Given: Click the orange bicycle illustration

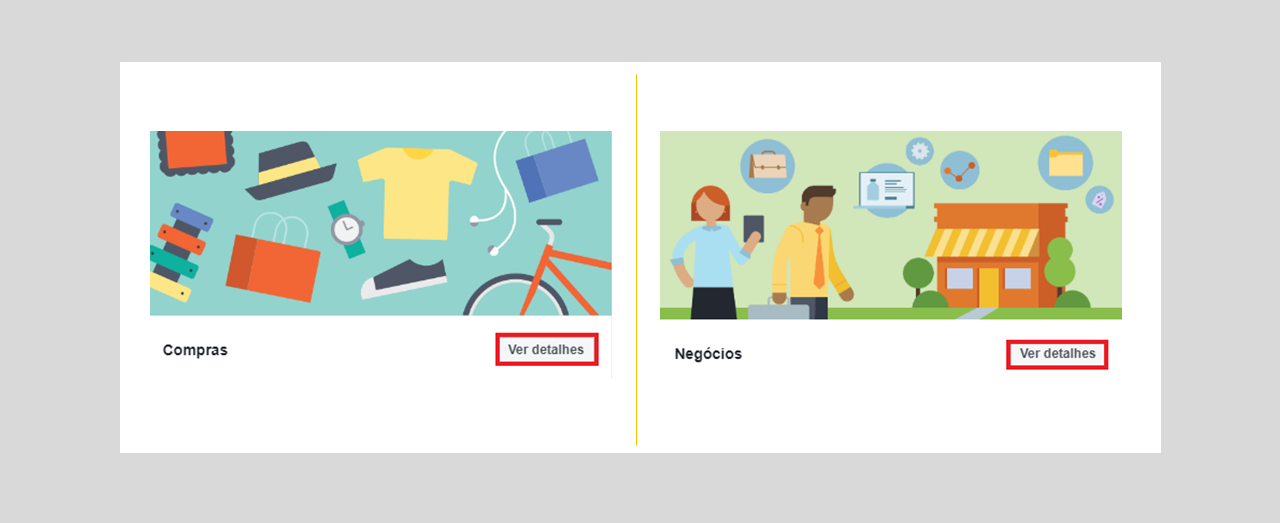Looking at the screenshot, I should pyautogui.click(x=540, y=268).
